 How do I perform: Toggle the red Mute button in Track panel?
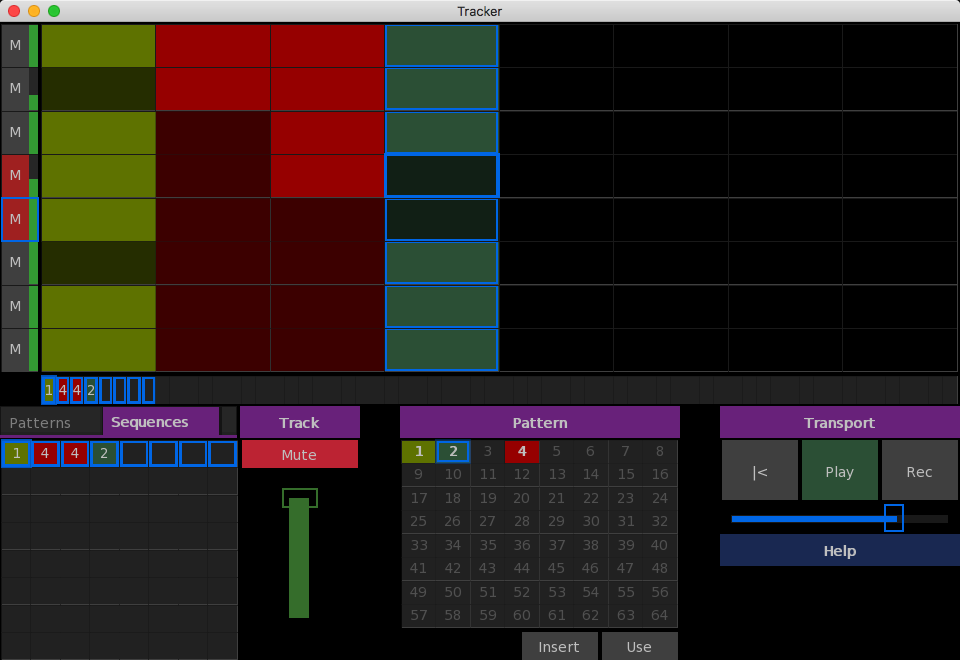pos(299,454)
